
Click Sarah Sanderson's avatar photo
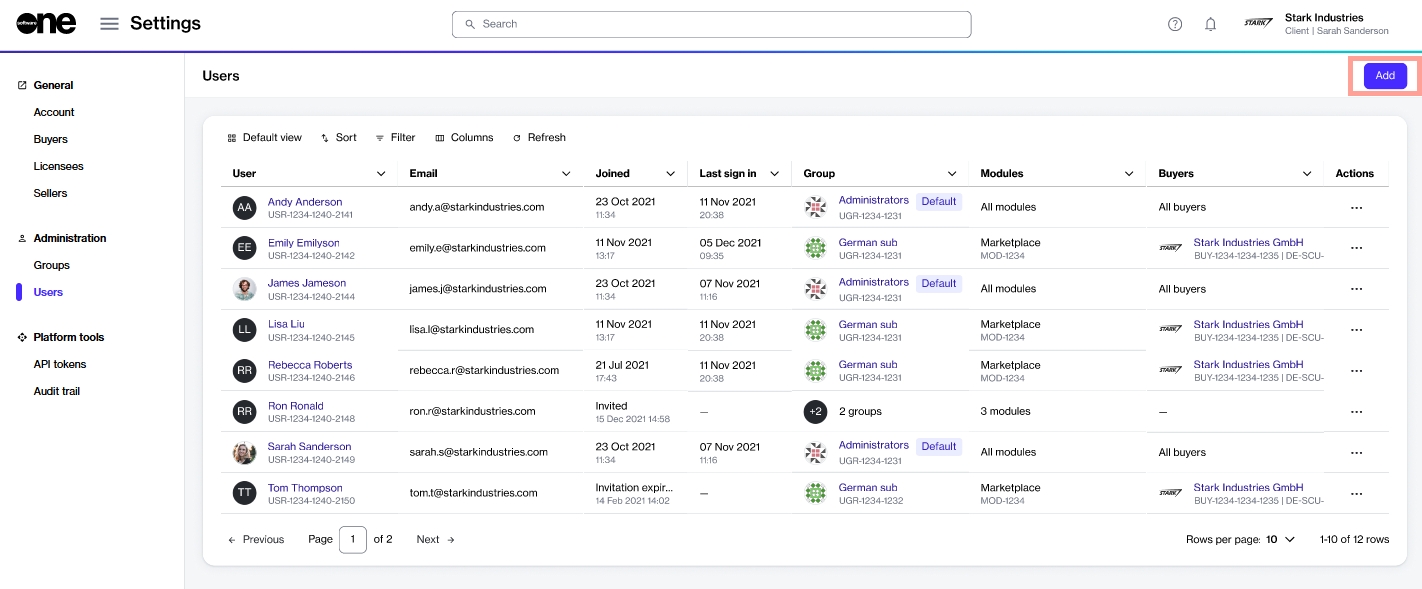coord(244,453)
